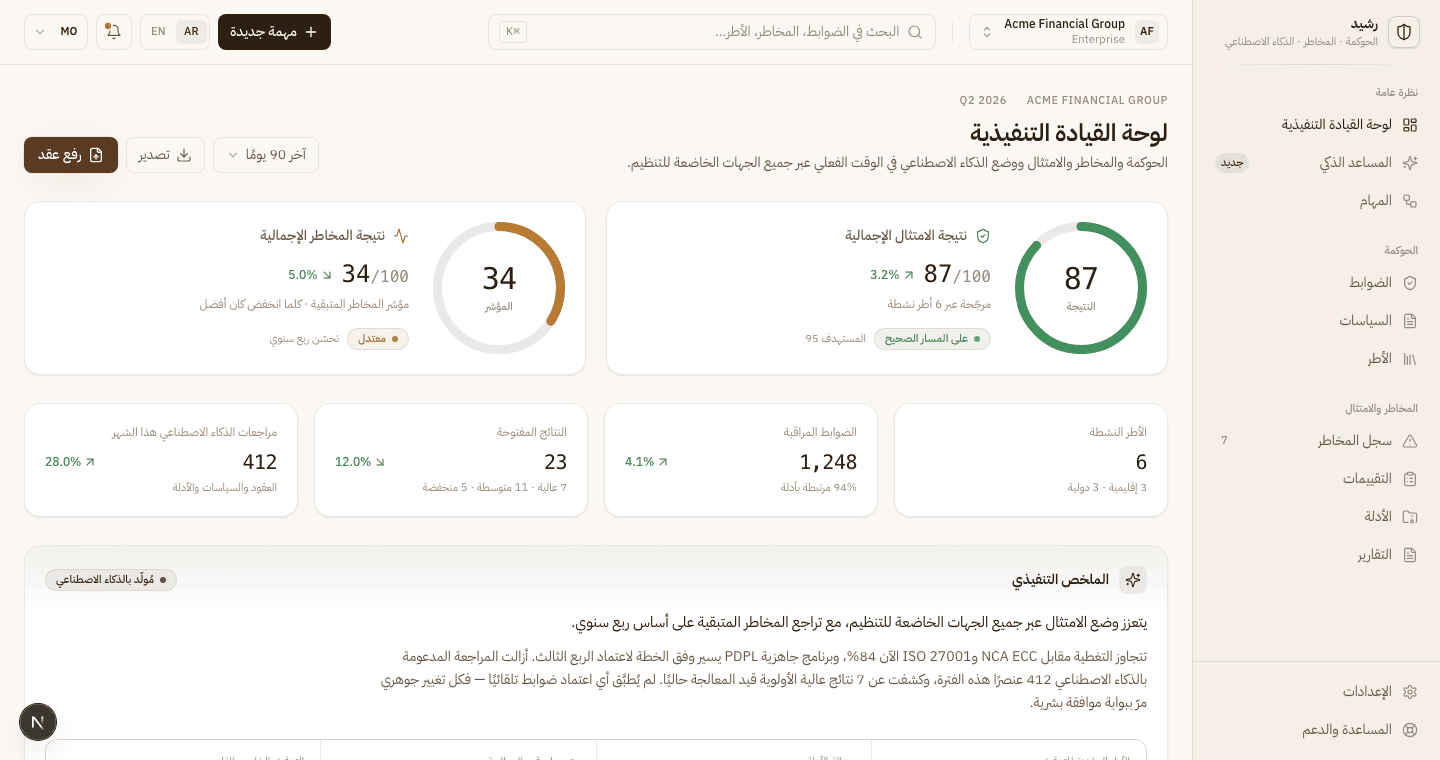1440x760 pixels.
Task: Switch language to EN
Action: [158, 32]
